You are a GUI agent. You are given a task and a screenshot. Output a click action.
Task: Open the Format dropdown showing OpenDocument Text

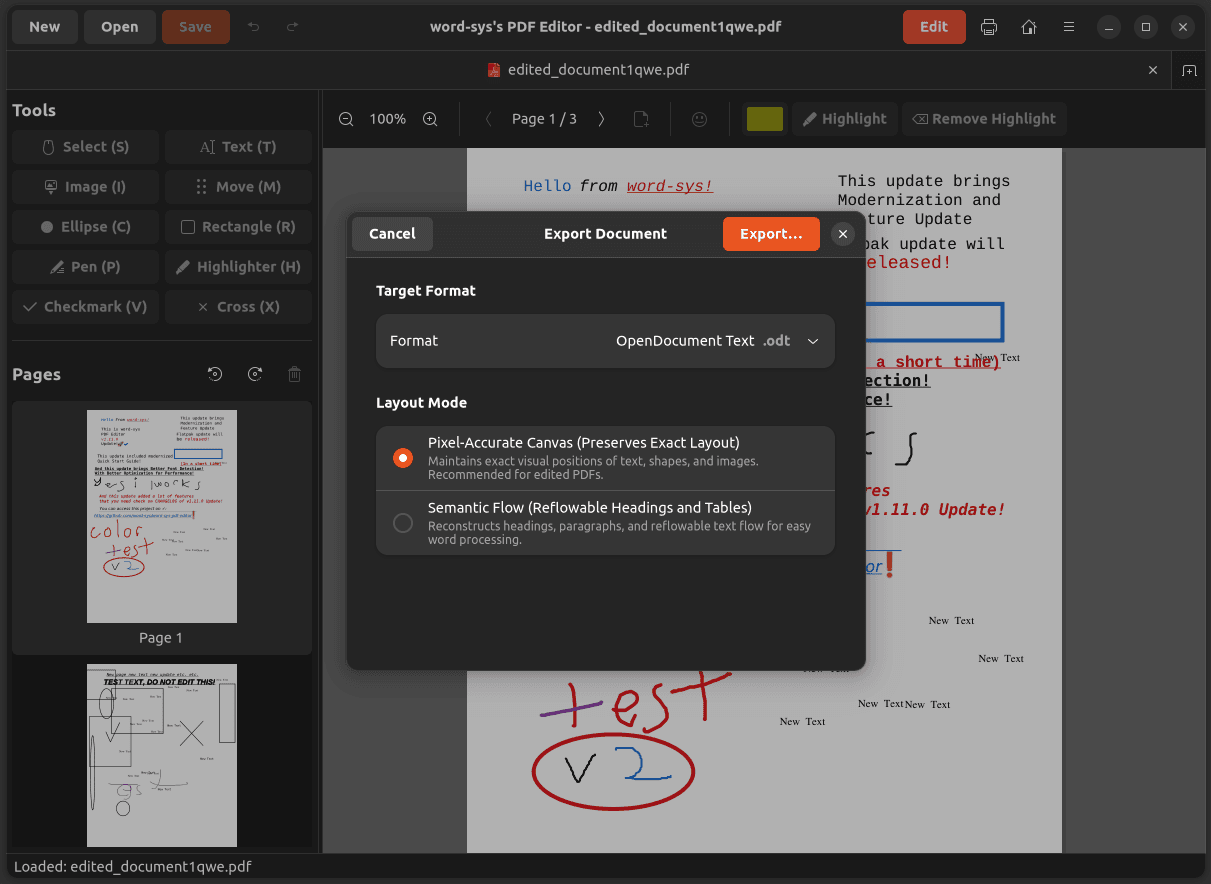[605, 341]
